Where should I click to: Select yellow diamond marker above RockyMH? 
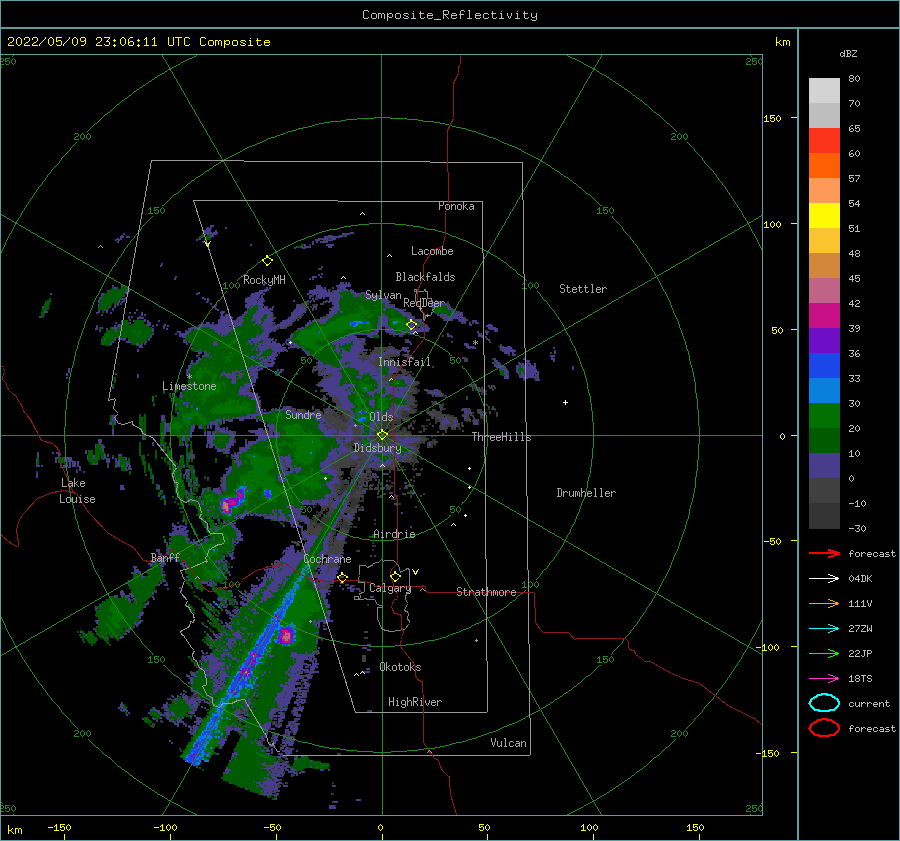267,261
